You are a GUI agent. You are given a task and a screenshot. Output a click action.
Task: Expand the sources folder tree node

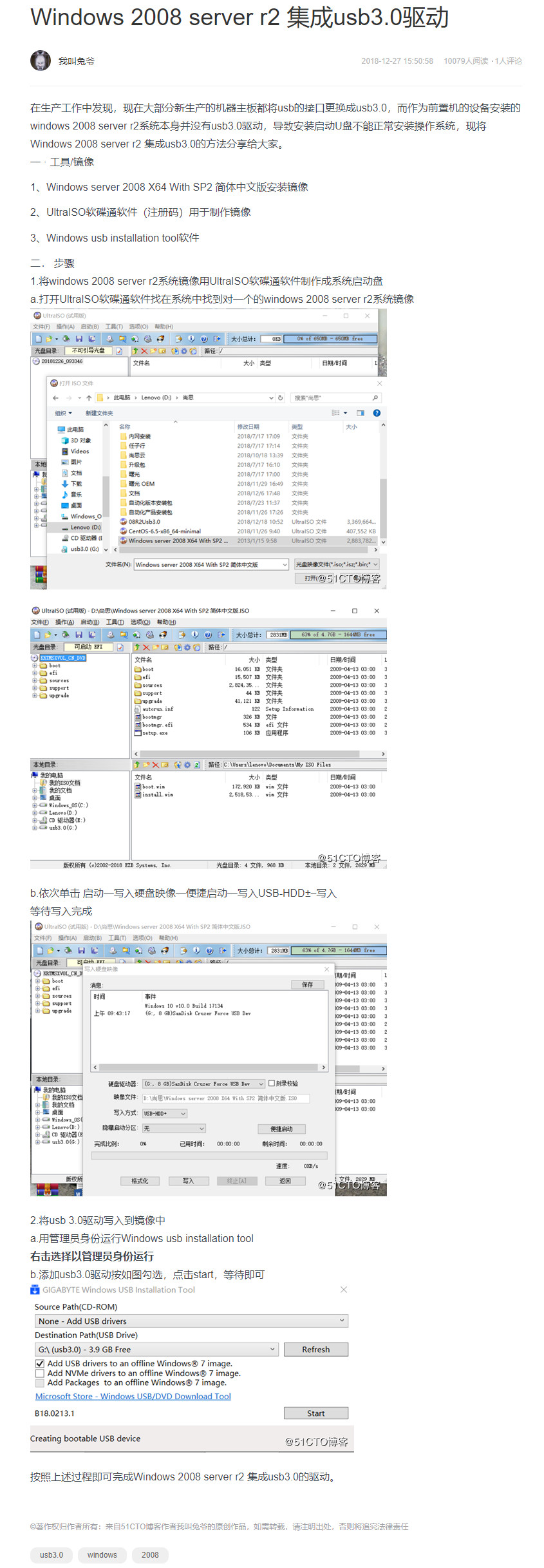pyautogui.click(x=35, y=681)
